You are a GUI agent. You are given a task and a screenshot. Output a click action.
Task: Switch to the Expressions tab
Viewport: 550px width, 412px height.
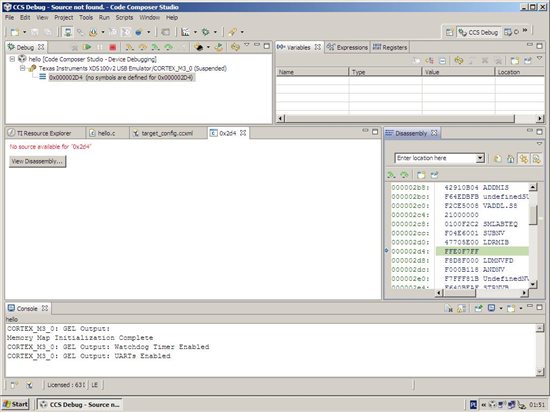point(347,47)
